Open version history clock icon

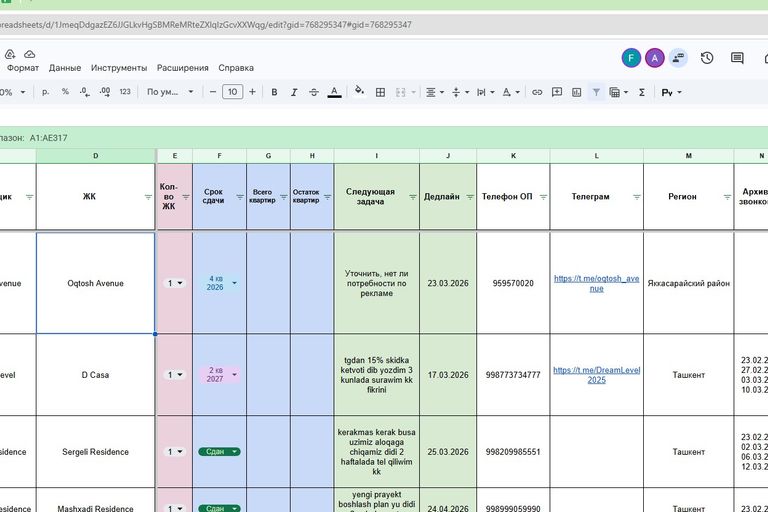(x=707, y=58)
